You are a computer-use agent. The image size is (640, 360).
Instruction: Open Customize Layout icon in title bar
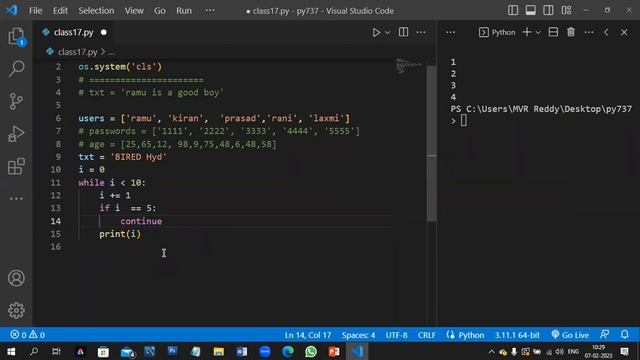coord(566,11)
